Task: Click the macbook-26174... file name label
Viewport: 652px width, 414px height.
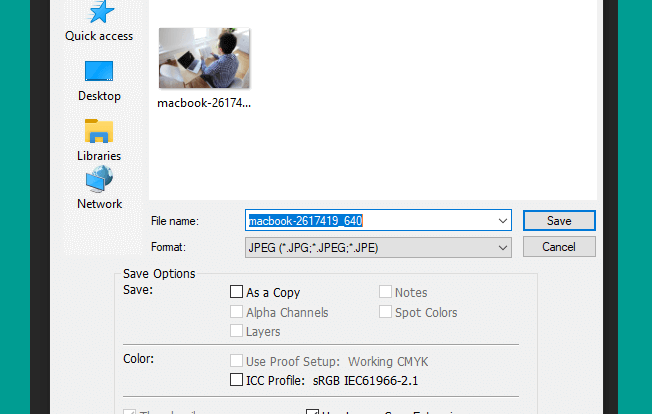Action: click(204, 103)
